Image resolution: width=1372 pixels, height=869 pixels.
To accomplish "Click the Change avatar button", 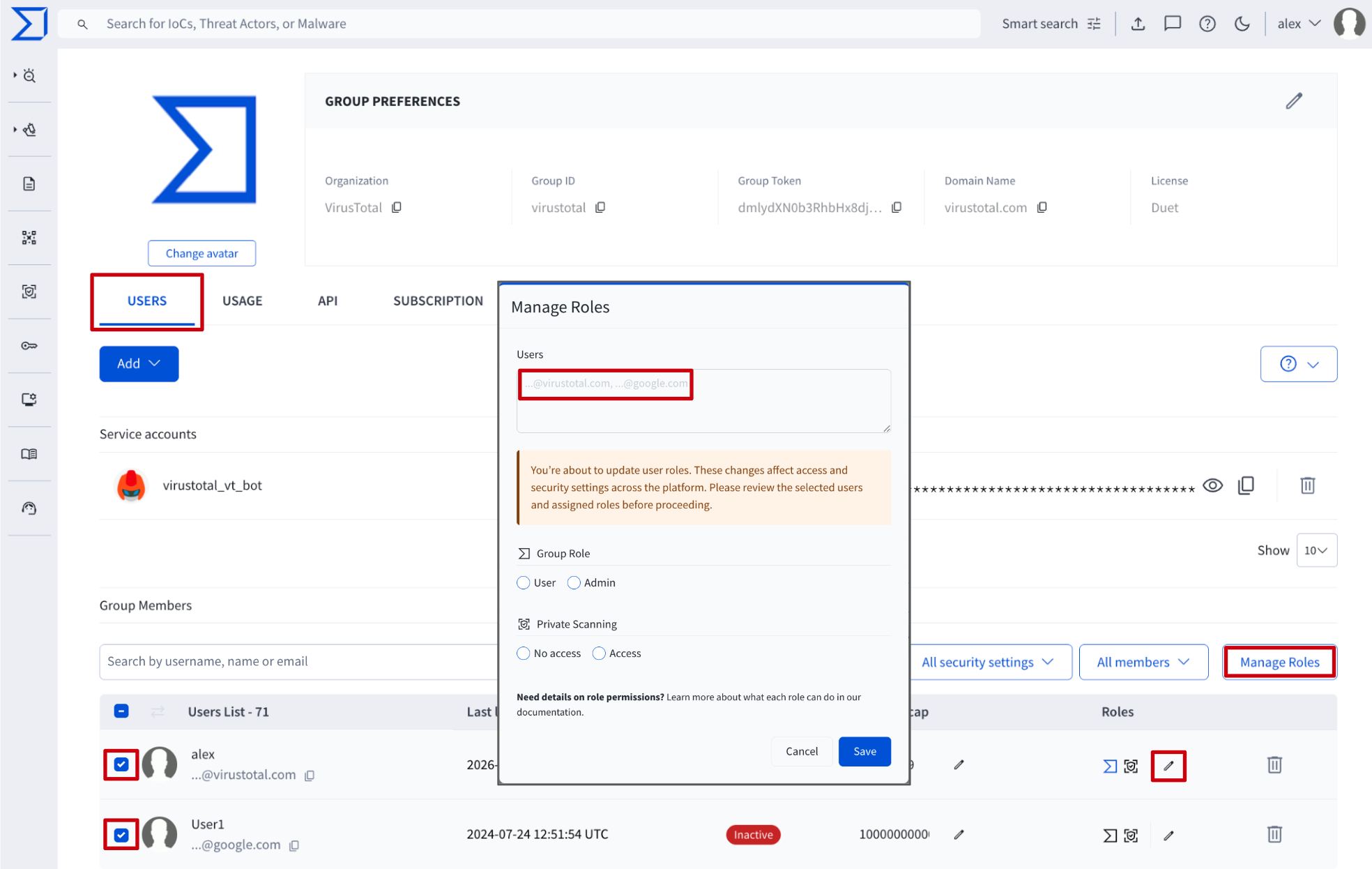I will click(201, 253).
